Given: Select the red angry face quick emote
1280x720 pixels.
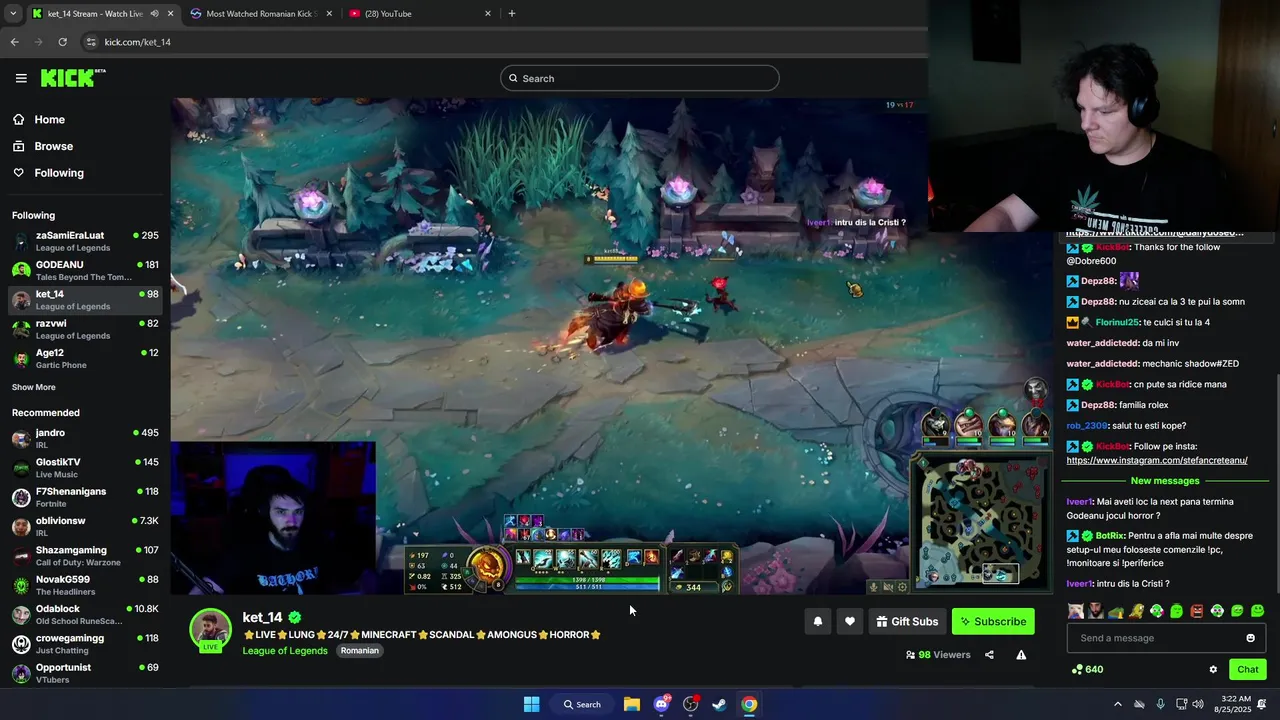Looking at the screenshot, I should tap(1197, 611).
